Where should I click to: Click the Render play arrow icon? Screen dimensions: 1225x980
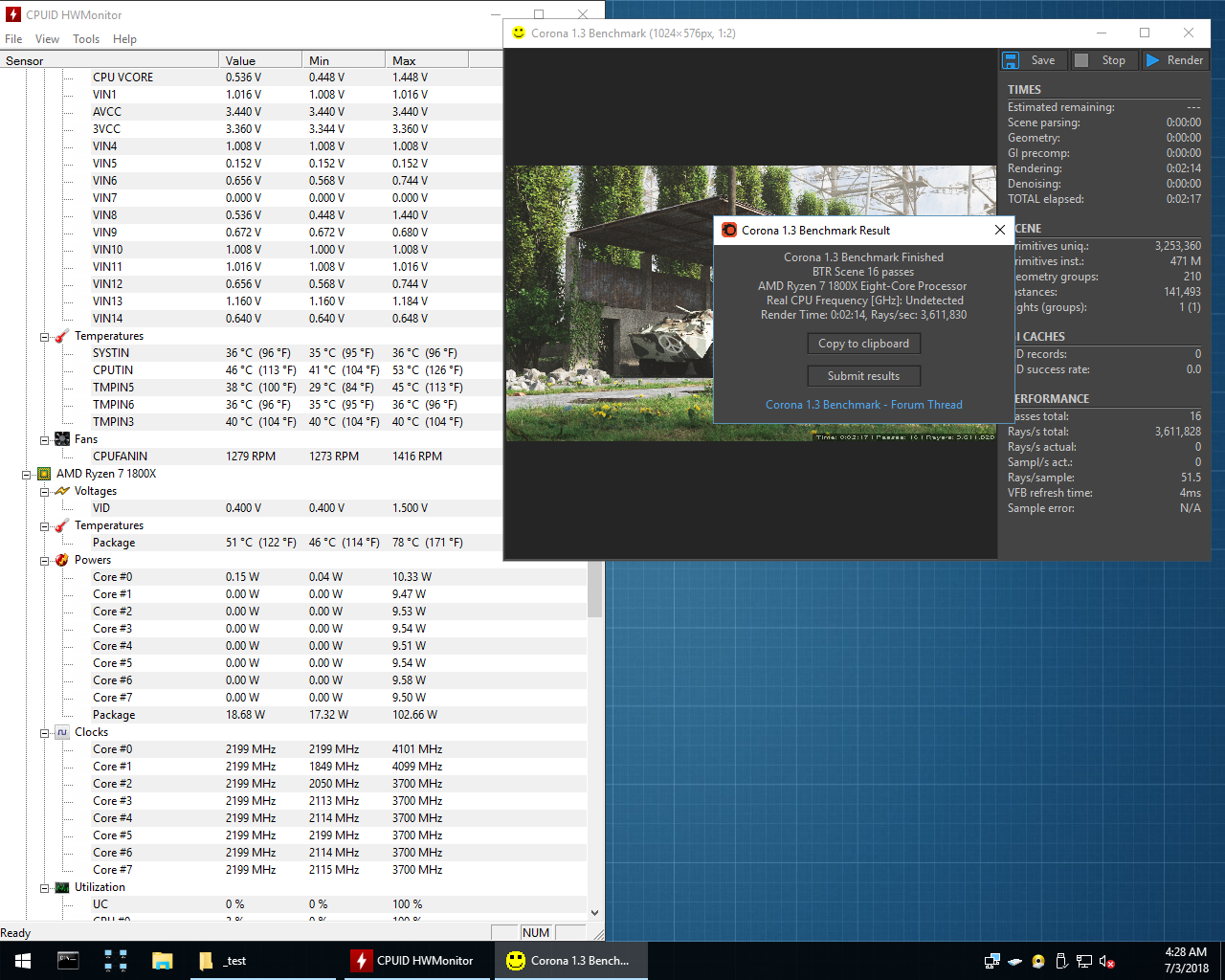[x=1153, y=60]
